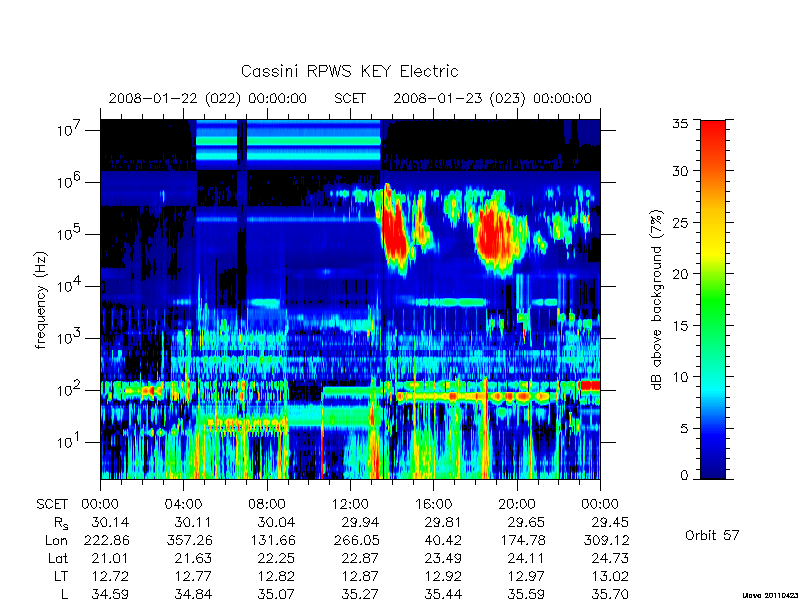Click the colorbar label '20'
Screen dimensions: 800x600
[680, 273]
